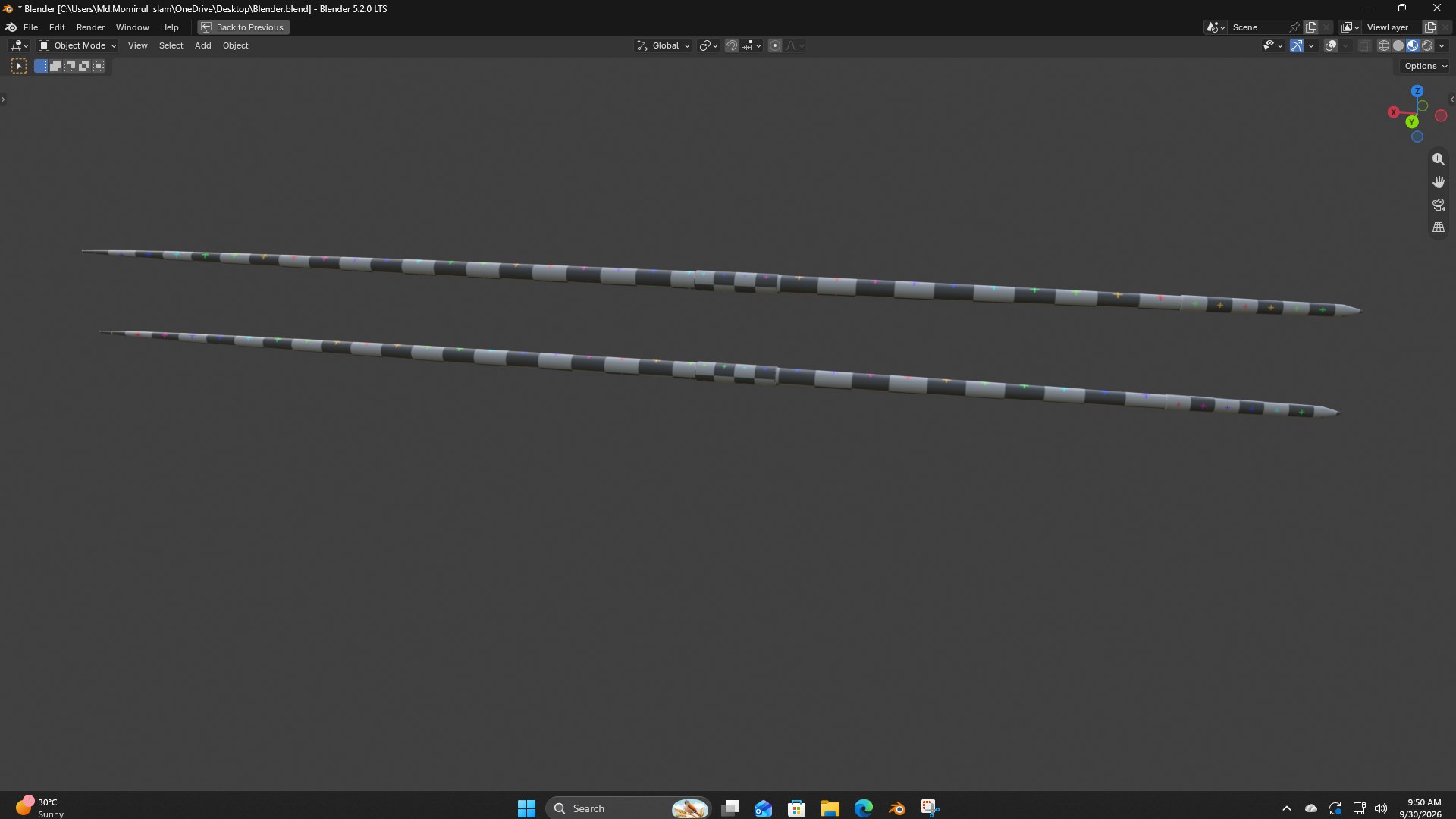Set selection mode to Set New
The height and width of the screenshot is (819, 1456).
(41, 66)
